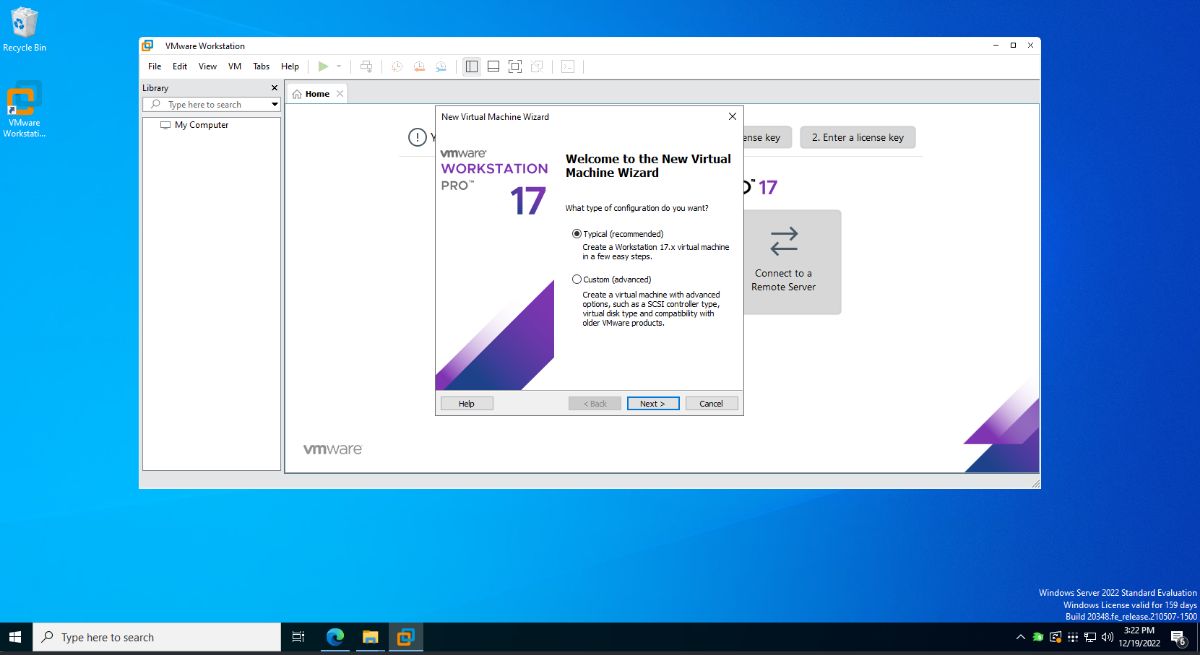
Task: Open File Explorer from the taskbar
Action: (370, 637)
